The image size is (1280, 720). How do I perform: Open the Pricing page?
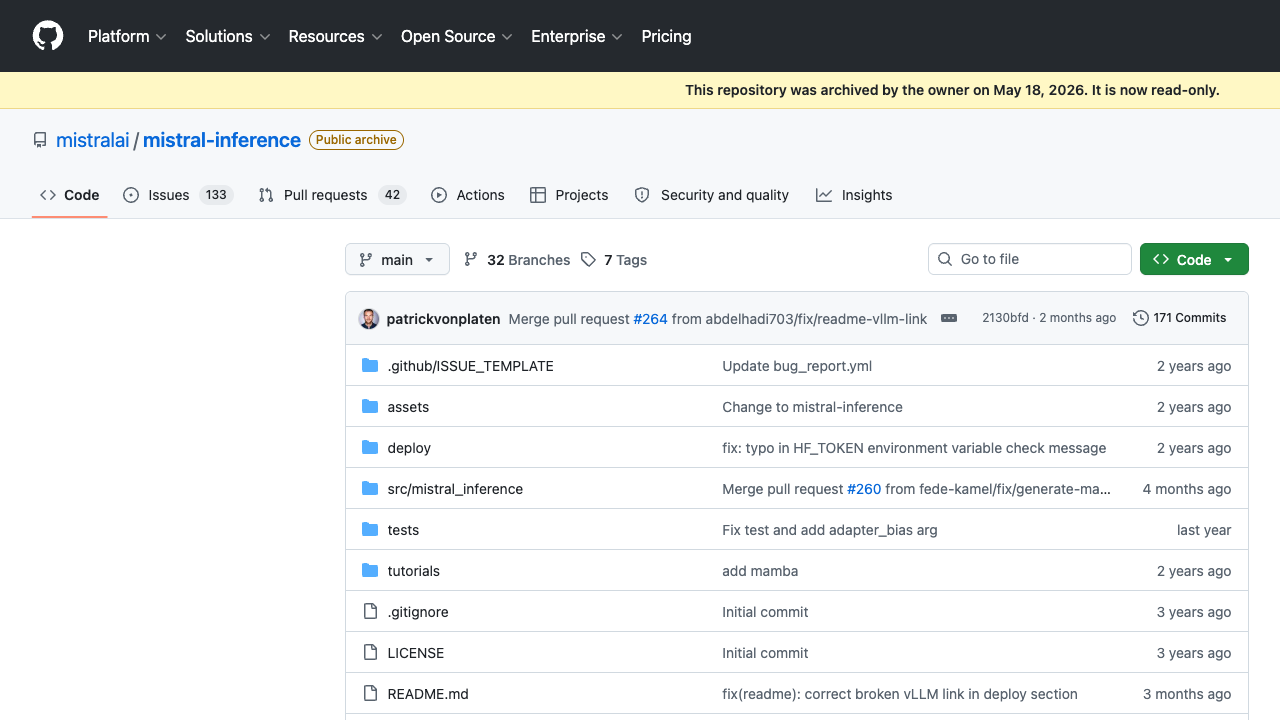[x=666, y=36]
